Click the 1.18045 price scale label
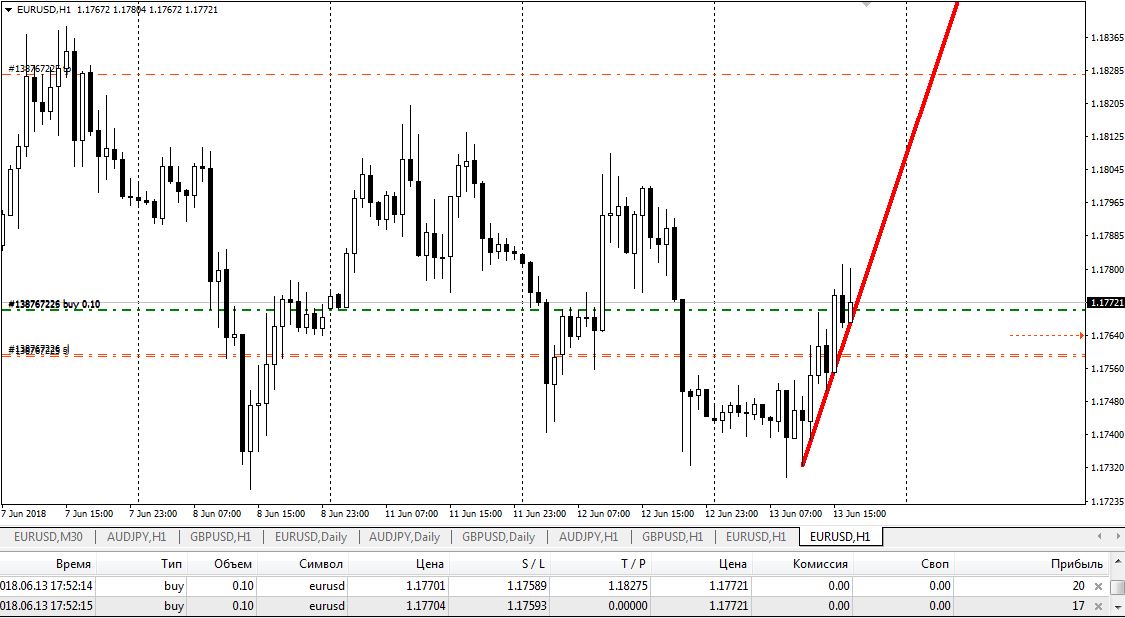 (x=1105, y=170)
